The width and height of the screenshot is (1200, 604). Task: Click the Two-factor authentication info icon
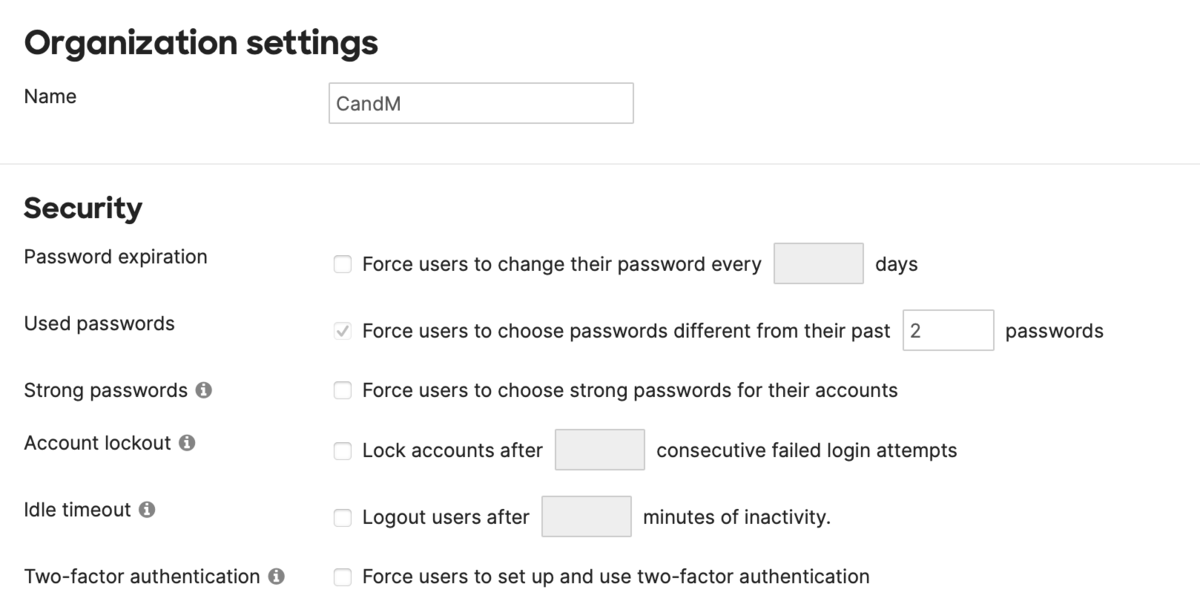[277, 577]
